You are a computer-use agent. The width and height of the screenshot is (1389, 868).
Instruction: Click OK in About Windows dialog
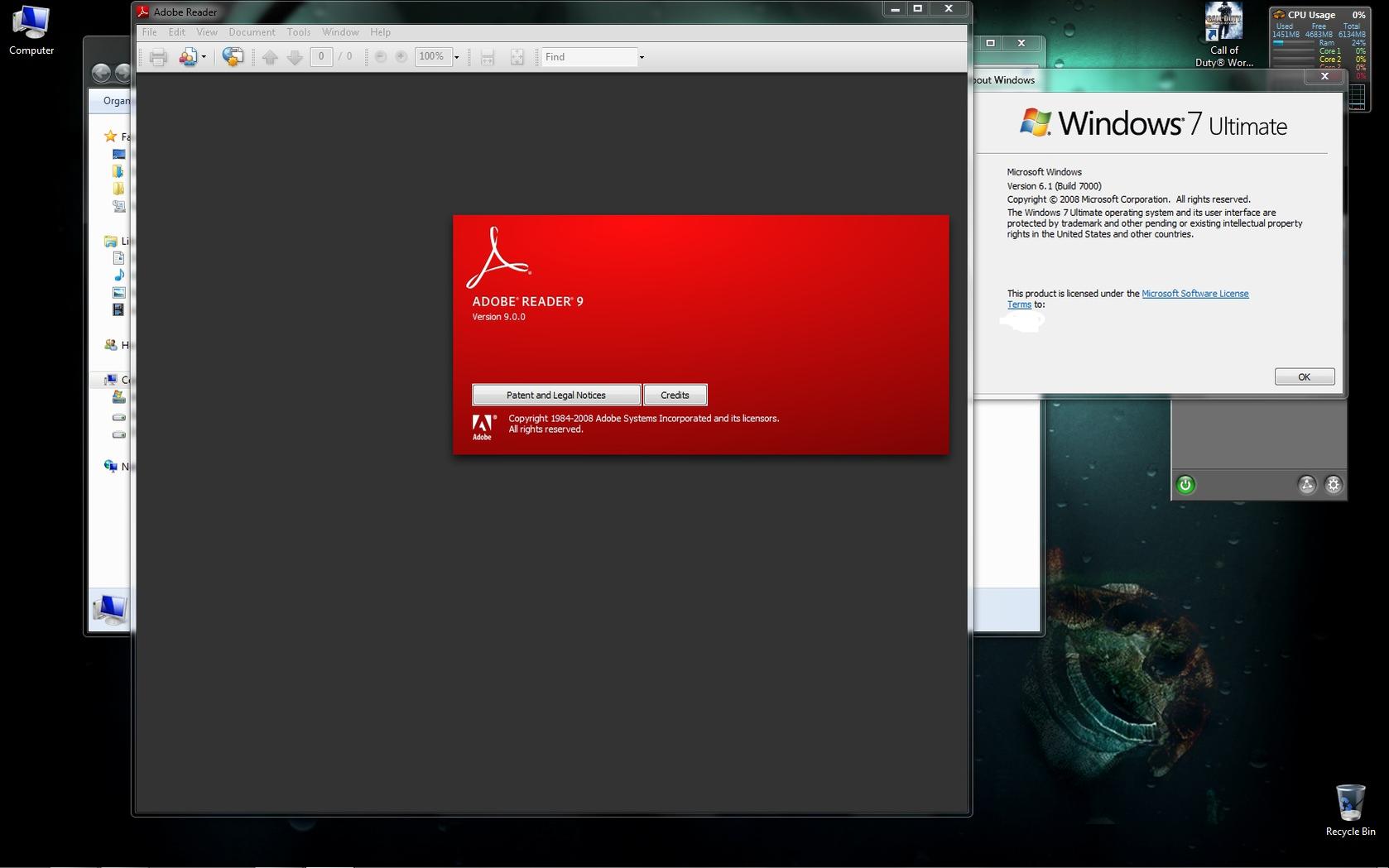pos(1305,376)
